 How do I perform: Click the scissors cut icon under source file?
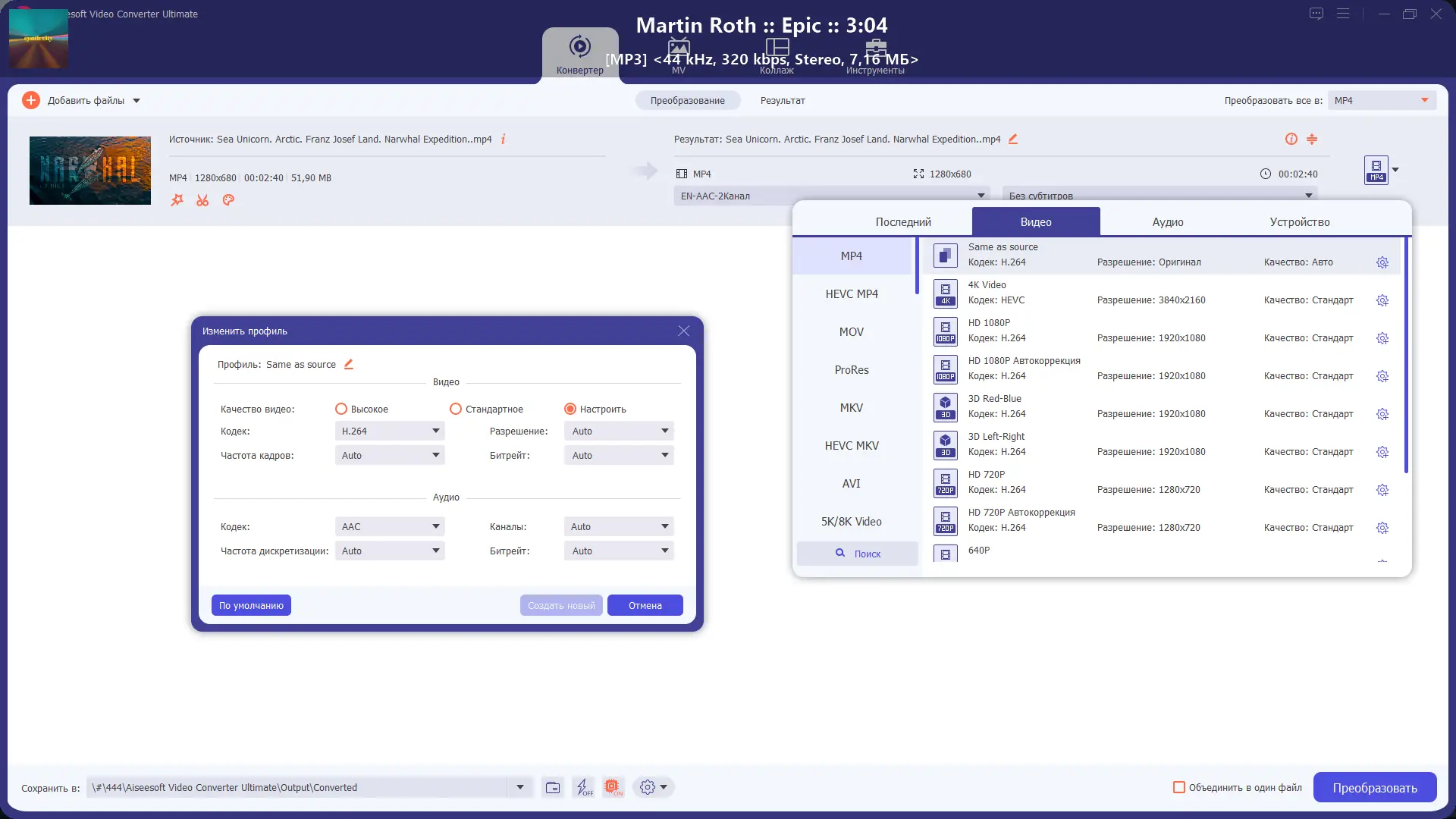click(202, 200)
